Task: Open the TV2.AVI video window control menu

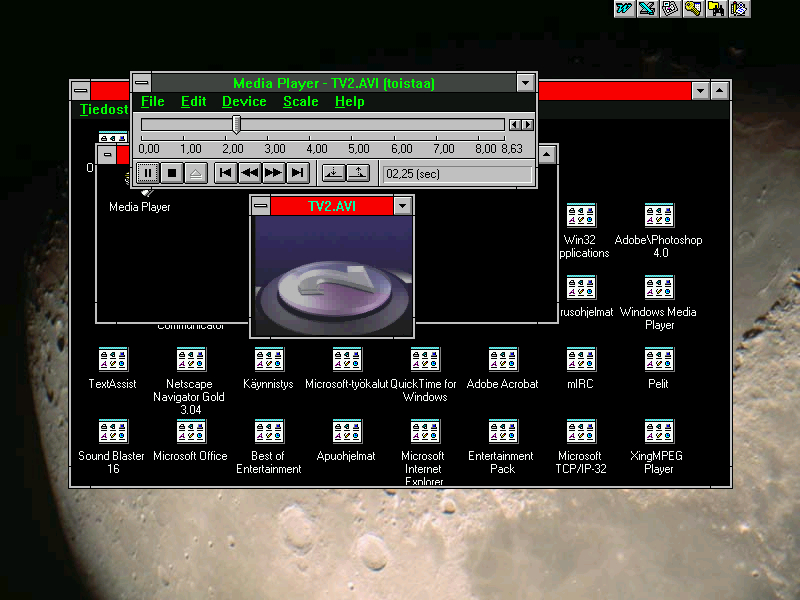Action: [x=260, y=206]
